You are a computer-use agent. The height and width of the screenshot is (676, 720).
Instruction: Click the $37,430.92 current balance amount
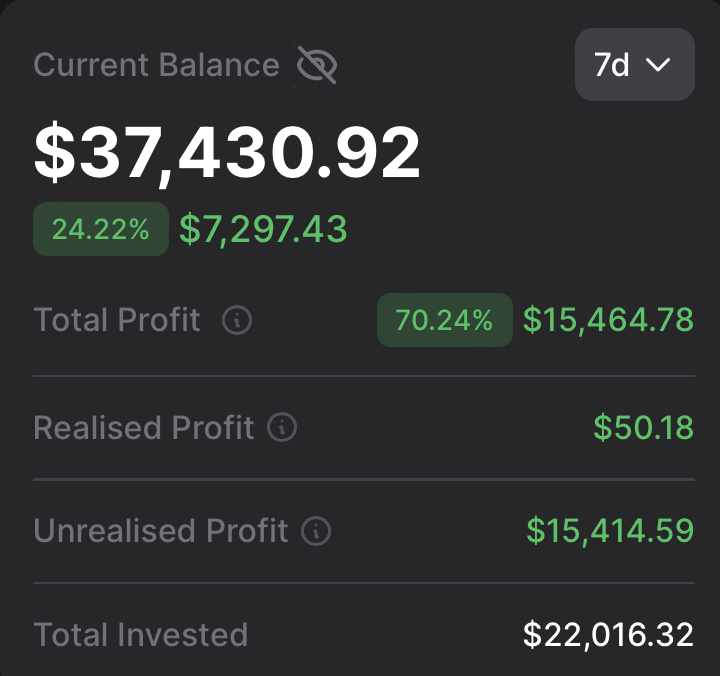pos(227,153)
